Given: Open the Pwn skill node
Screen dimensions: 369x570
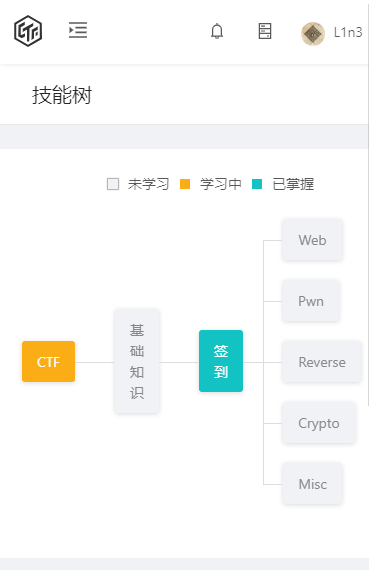Looking at the screenshot, I should (311, 301).
